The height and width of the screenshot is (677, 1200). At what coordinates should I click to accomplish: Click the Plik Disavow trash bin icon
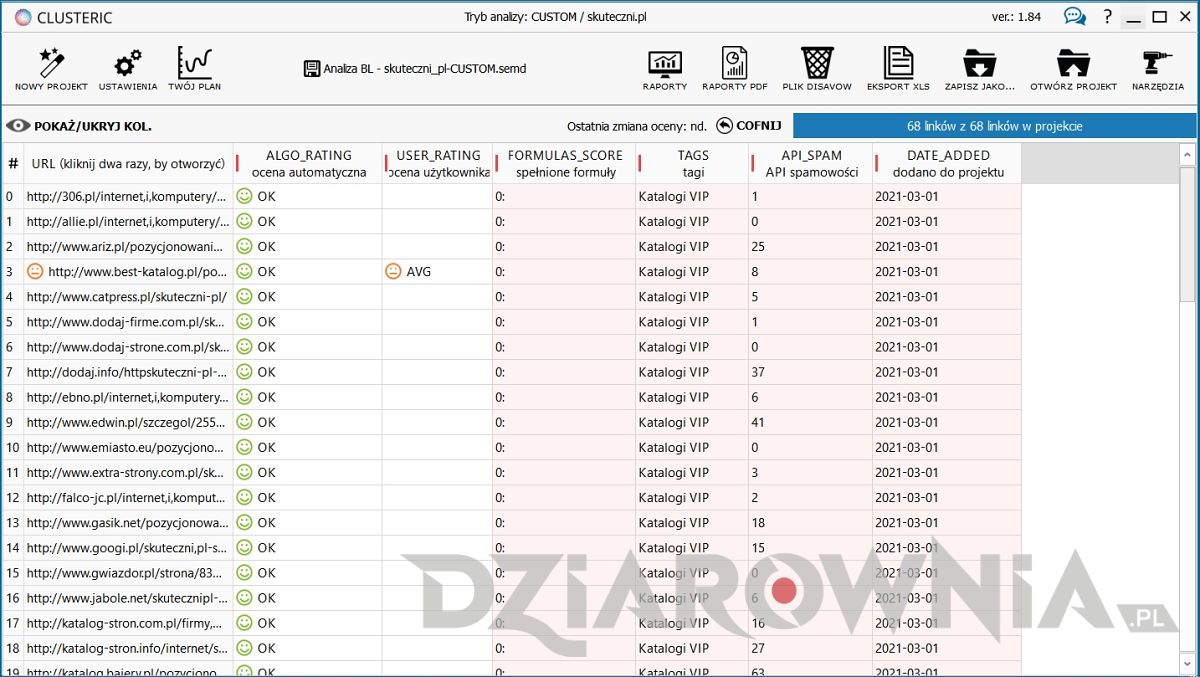point(817,66)
